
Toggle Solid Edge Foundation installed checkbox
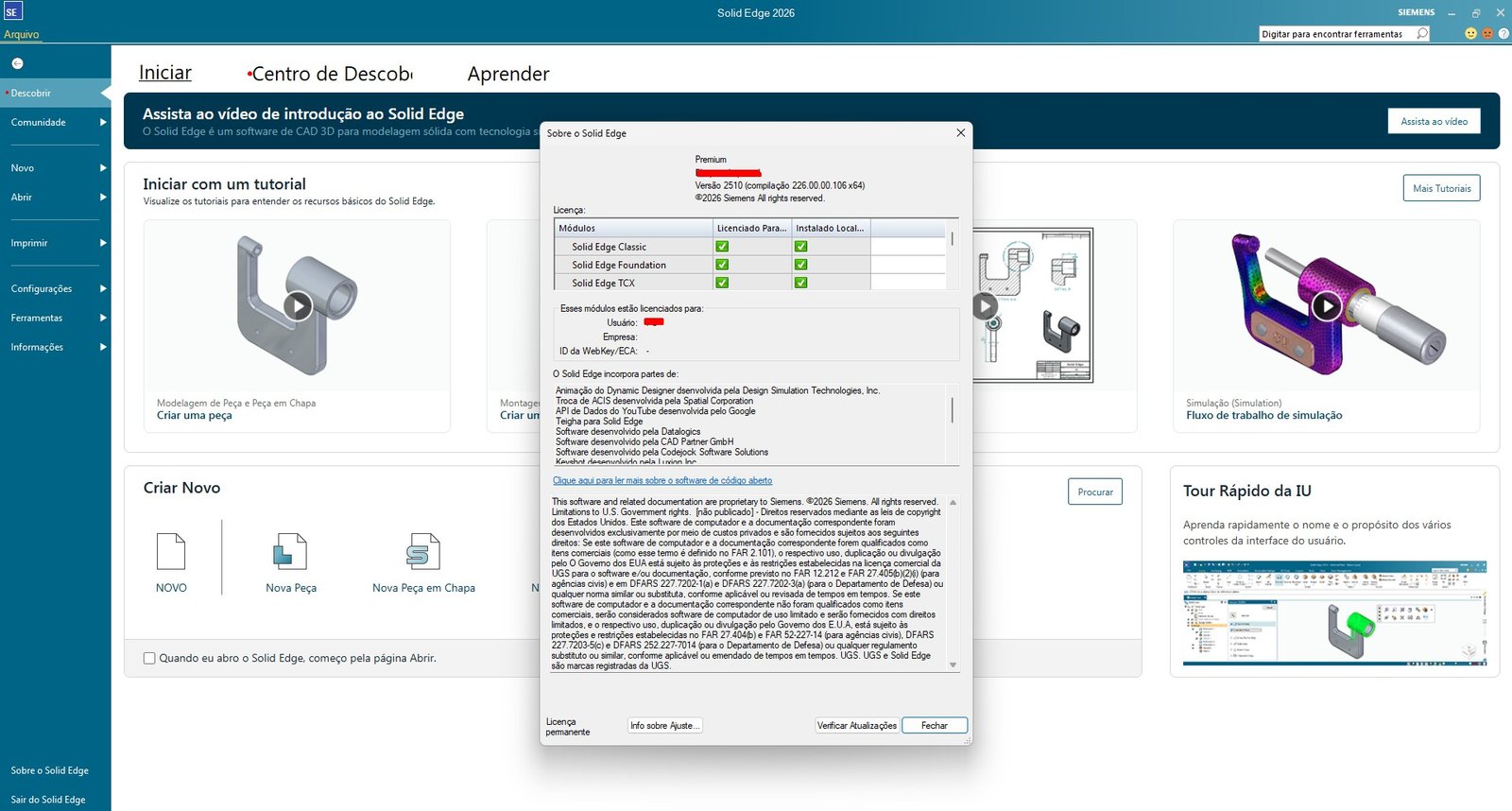(800, 265)
